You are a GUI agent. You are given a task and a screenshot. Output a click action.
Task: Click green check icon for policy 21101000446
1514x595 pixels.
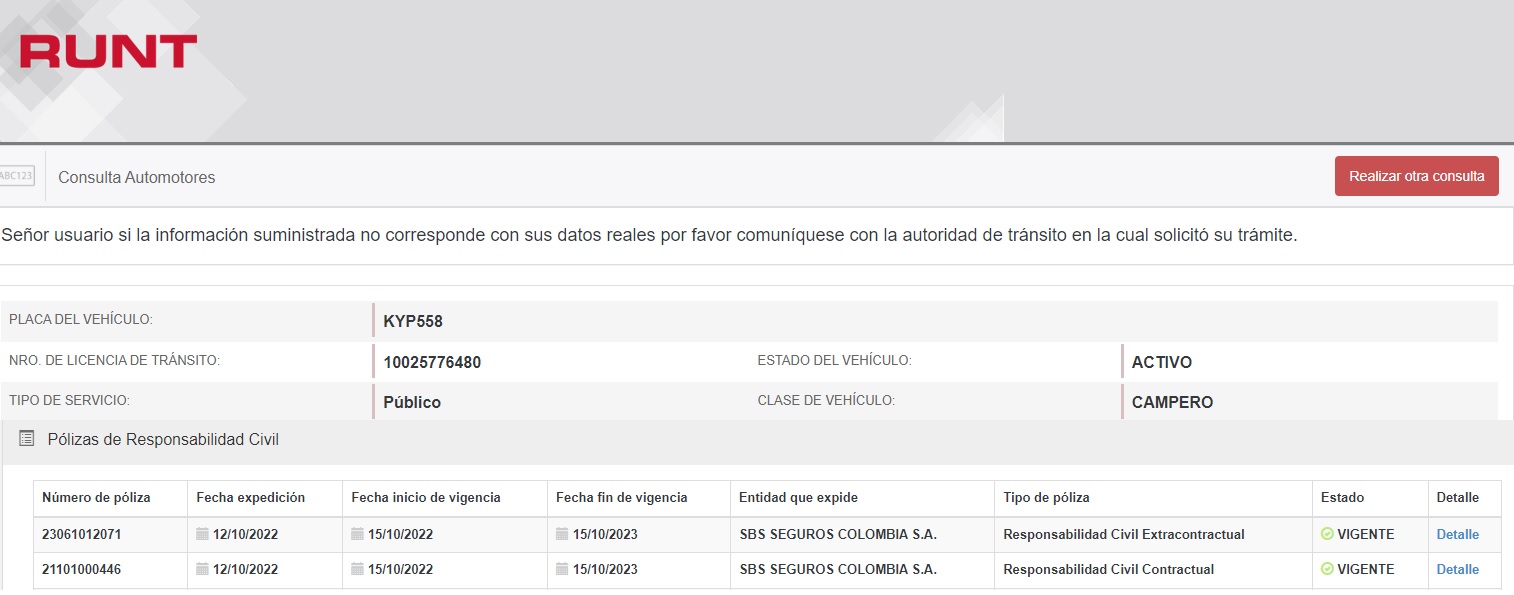(x=1327, y=569)
